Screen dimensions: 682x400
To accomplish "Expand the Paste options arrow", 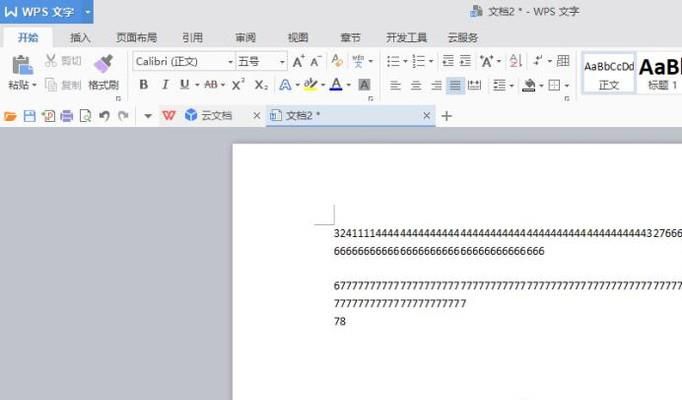I will point(34,85).
